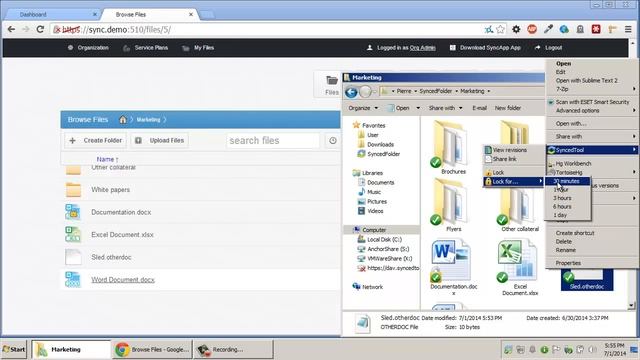Reload the sync.demo page
The width and height of the screenshot is (640, 360).
[x=40, y=29]
